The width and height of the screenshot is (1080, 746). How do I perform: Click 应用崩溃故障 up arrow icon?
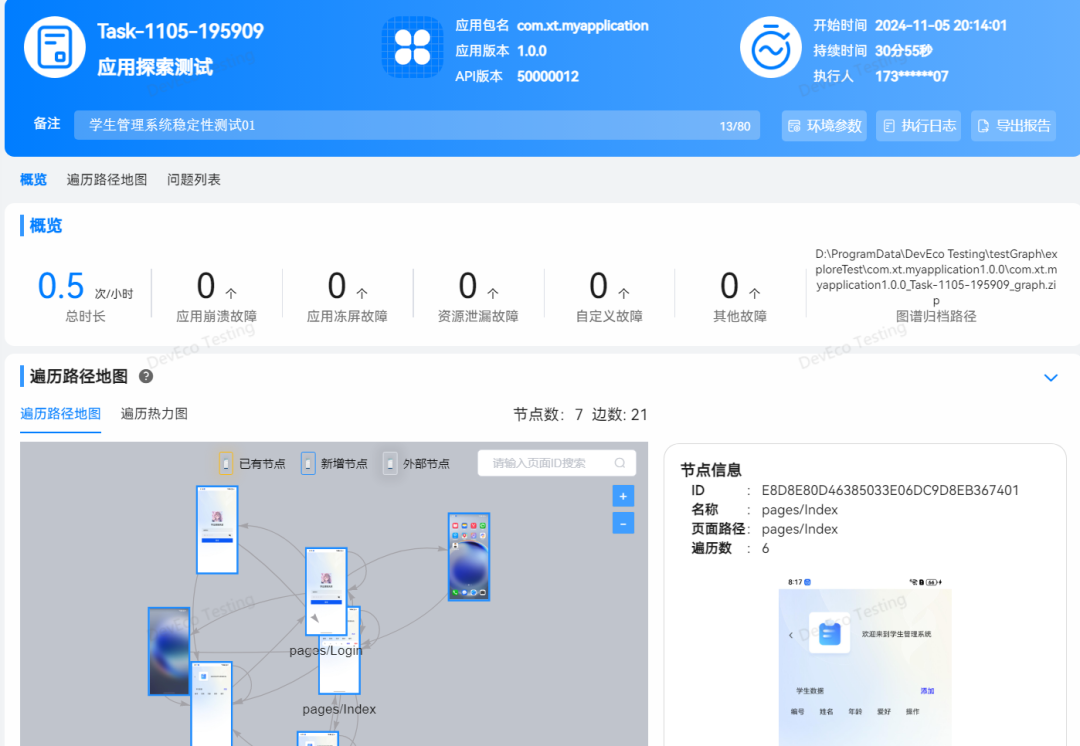231,293
